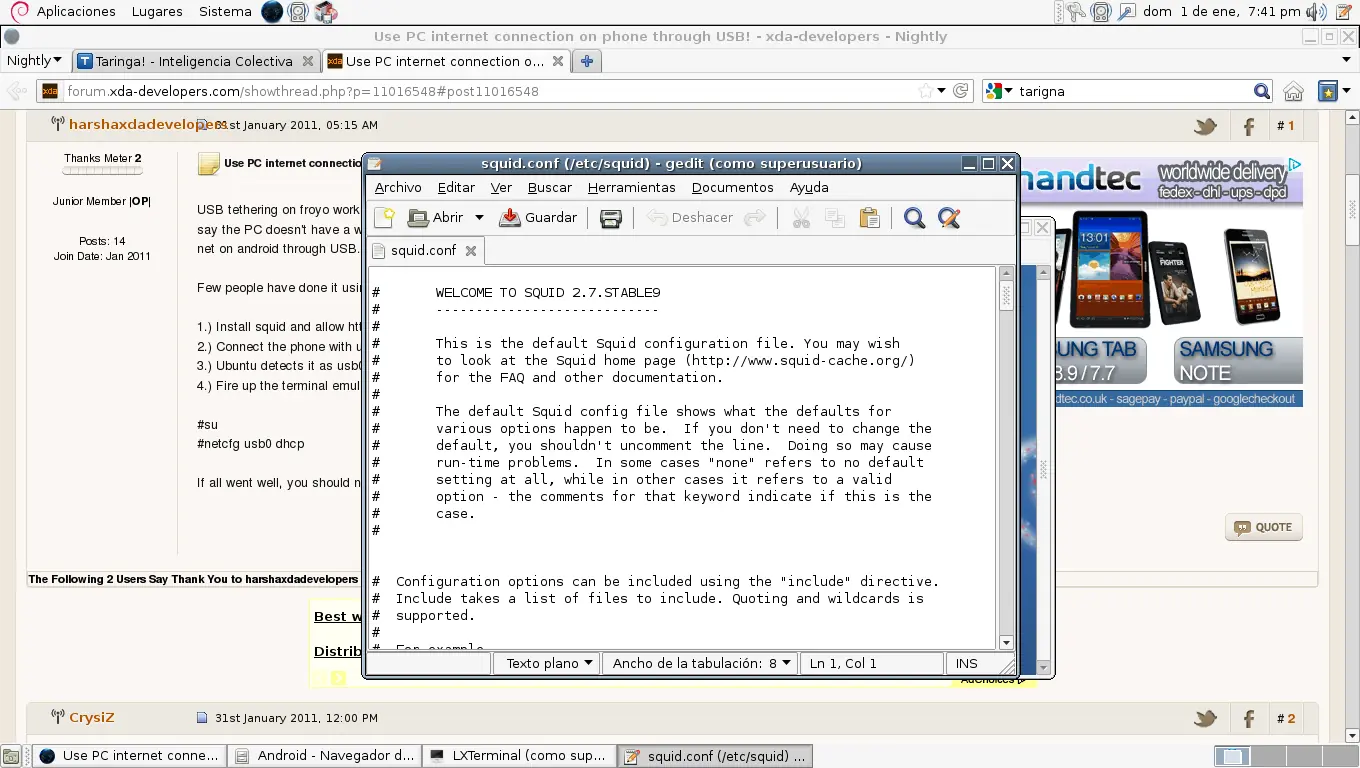Switch to Android - Navegador taskbar window
The width and height of the screenshot is (1360, 768).
point(324,756)
